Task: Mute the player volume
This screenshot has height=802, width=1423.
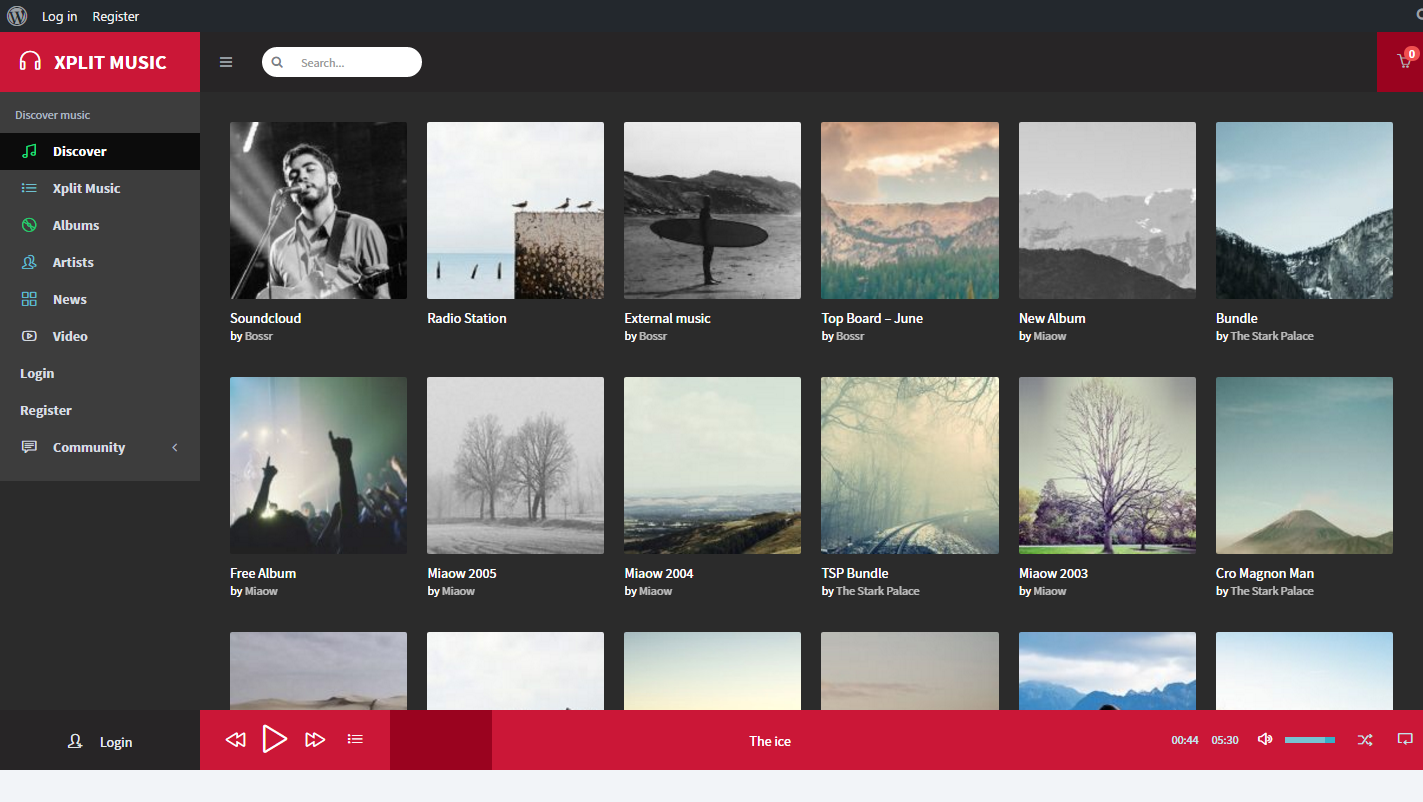Action: pyautogui.click(x=1265, y=739)
